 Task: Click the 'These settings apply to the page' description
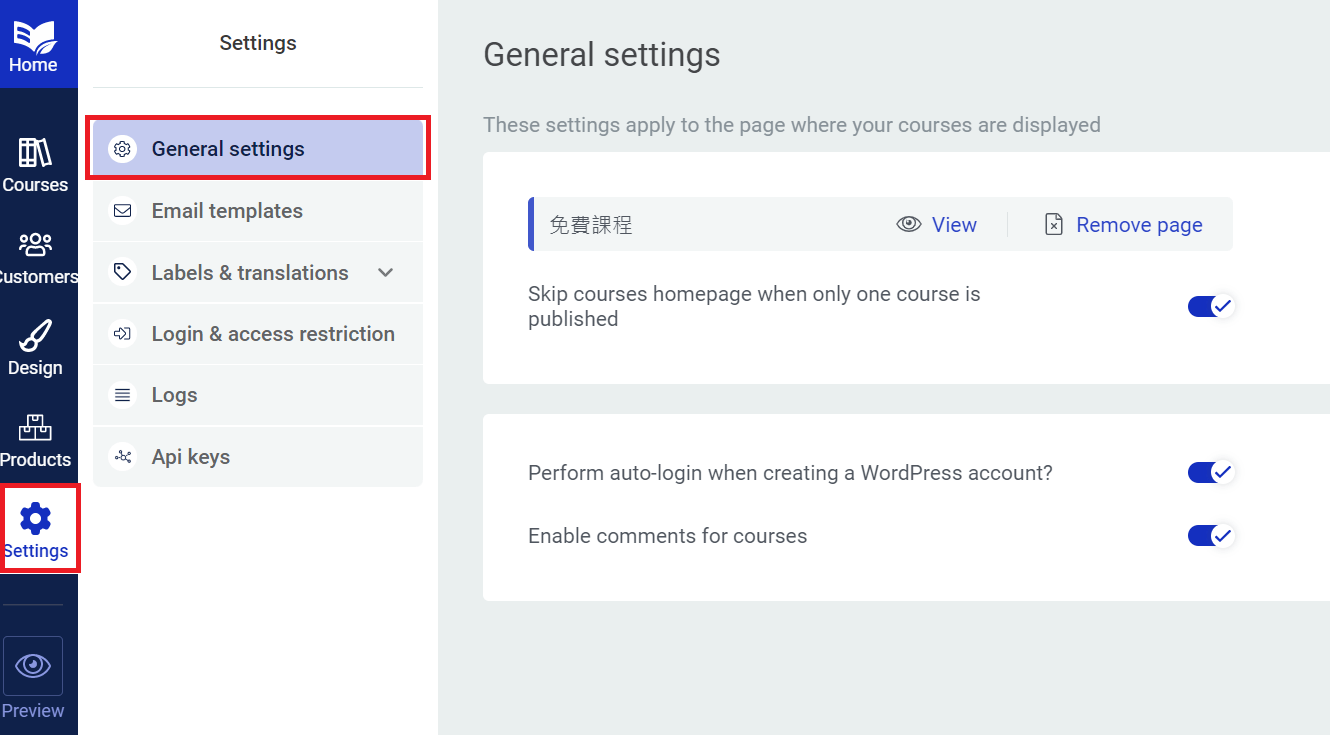click(x=792, y=125)
